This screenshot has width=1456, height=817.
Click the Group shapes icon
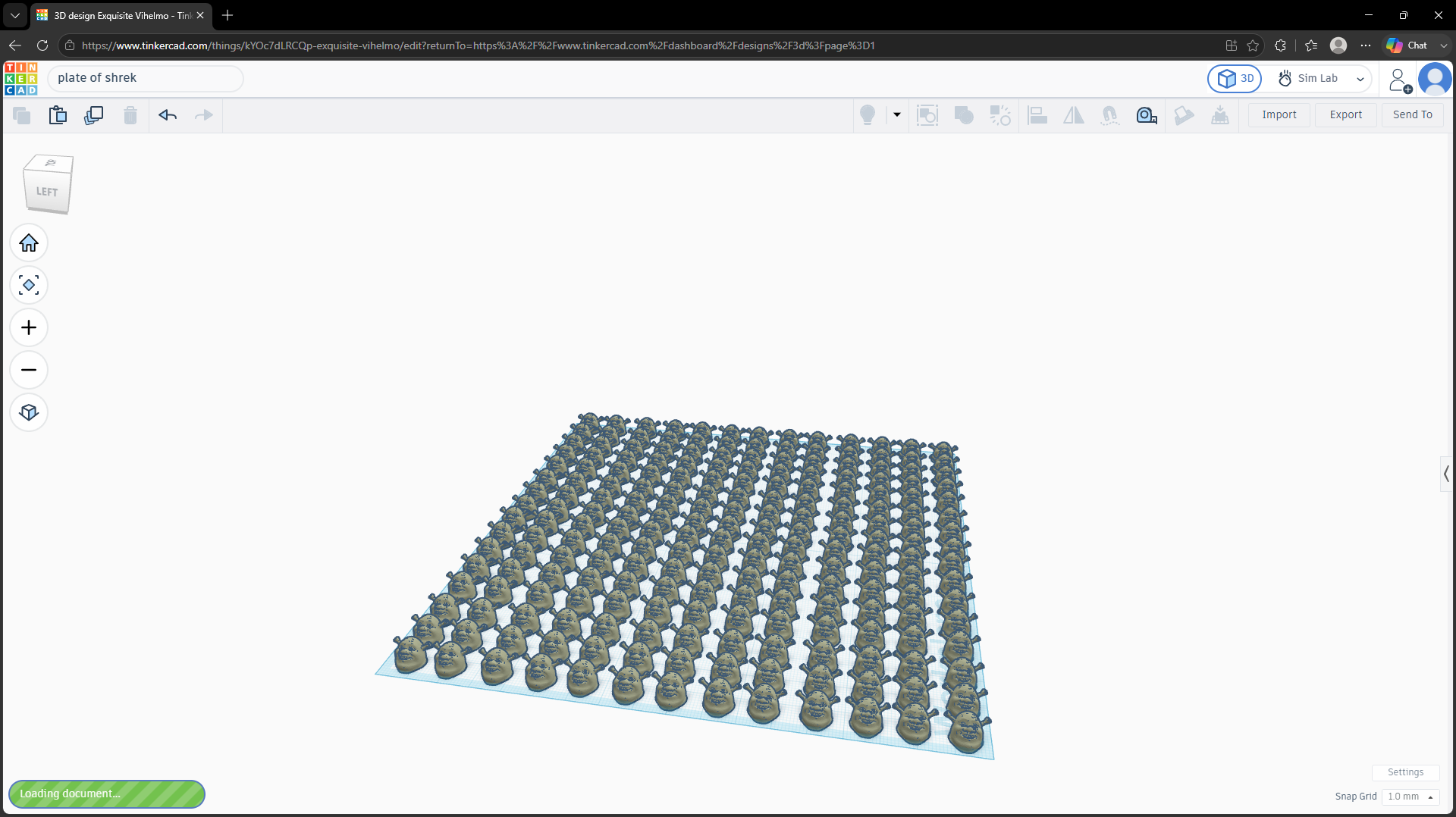click(964, 115)
